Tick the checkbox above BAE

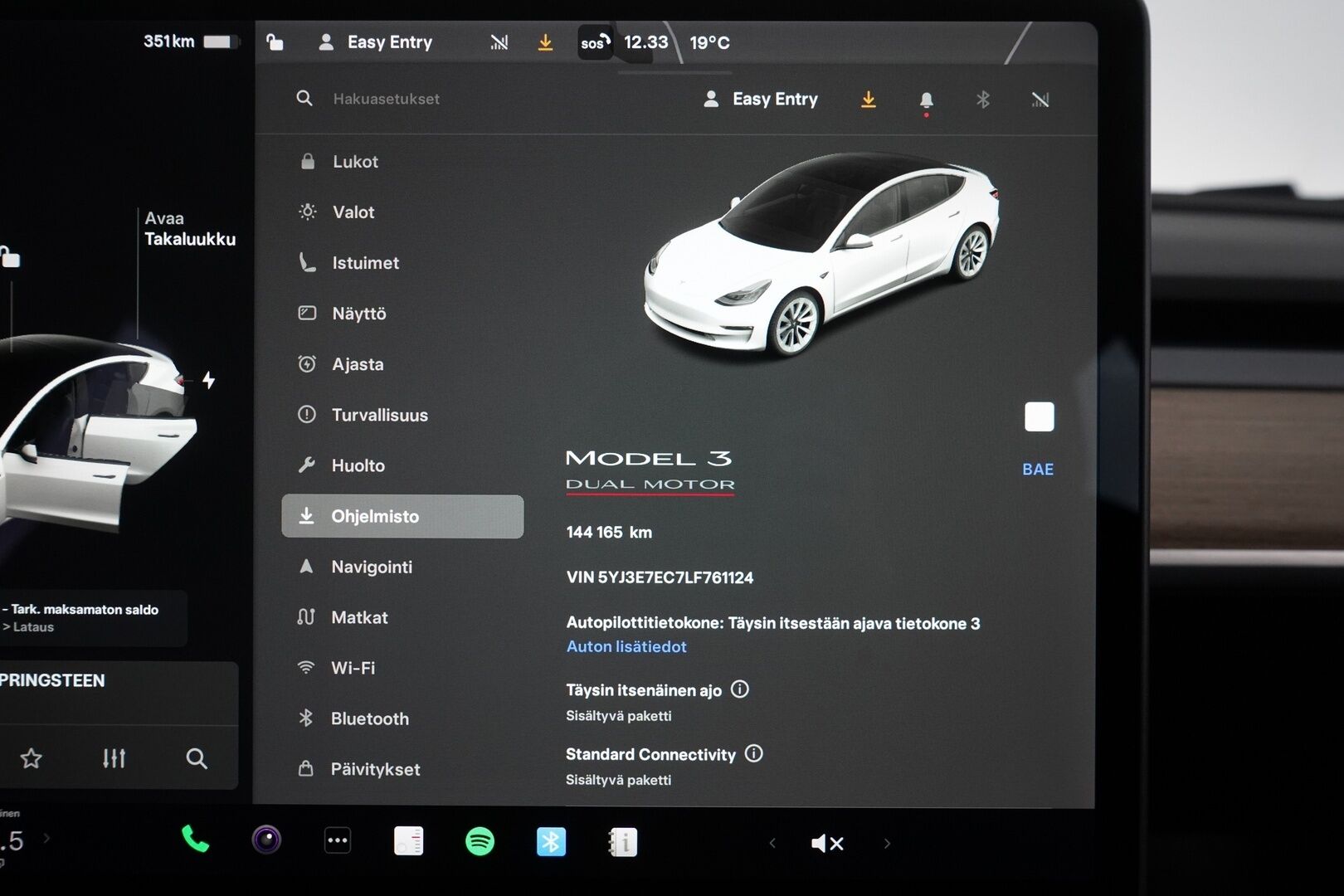point(1038,417)
